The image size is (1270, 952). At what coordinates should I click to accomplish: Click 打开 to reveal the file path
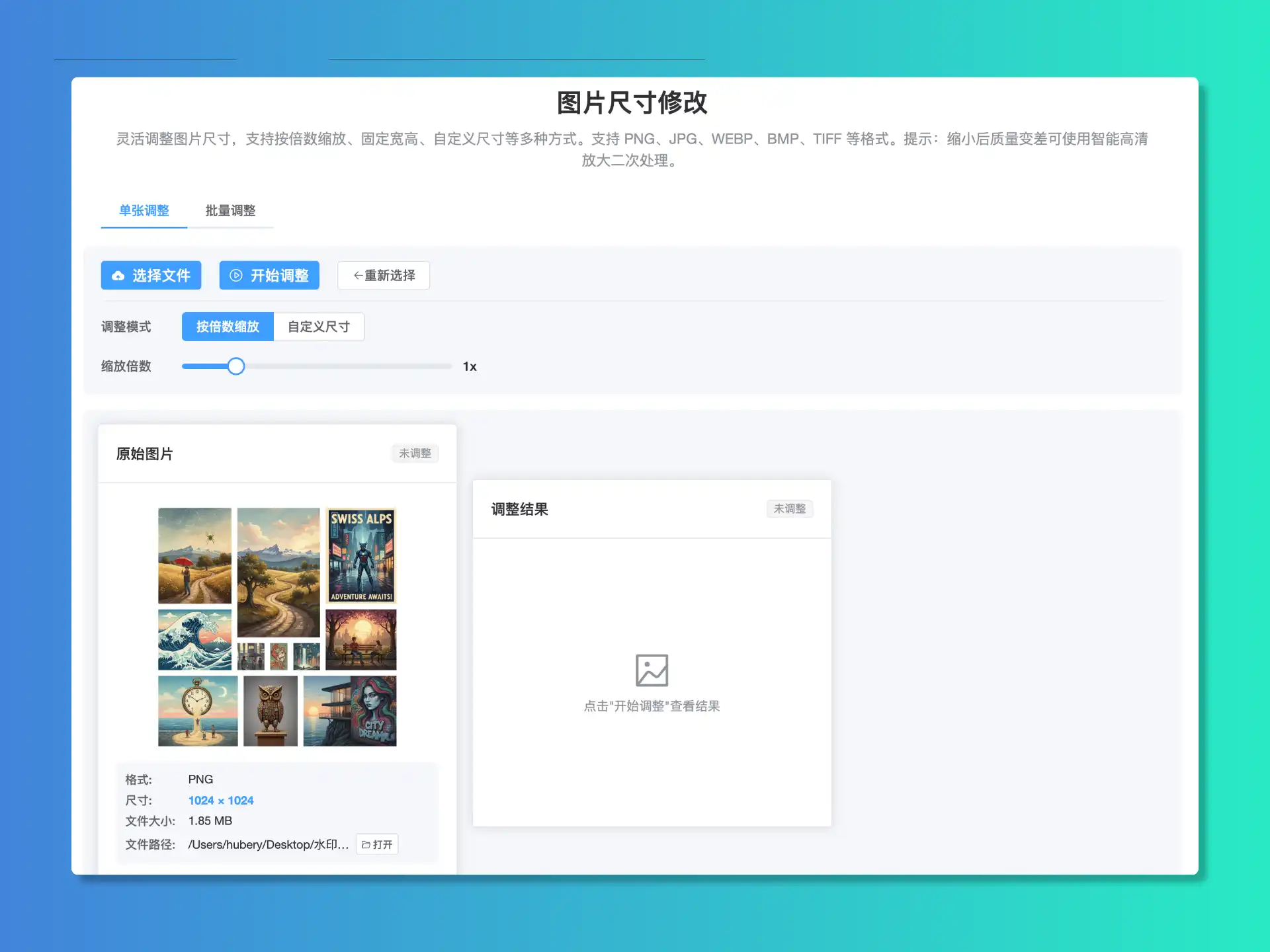pyautogui.click(x=377, y=844)
